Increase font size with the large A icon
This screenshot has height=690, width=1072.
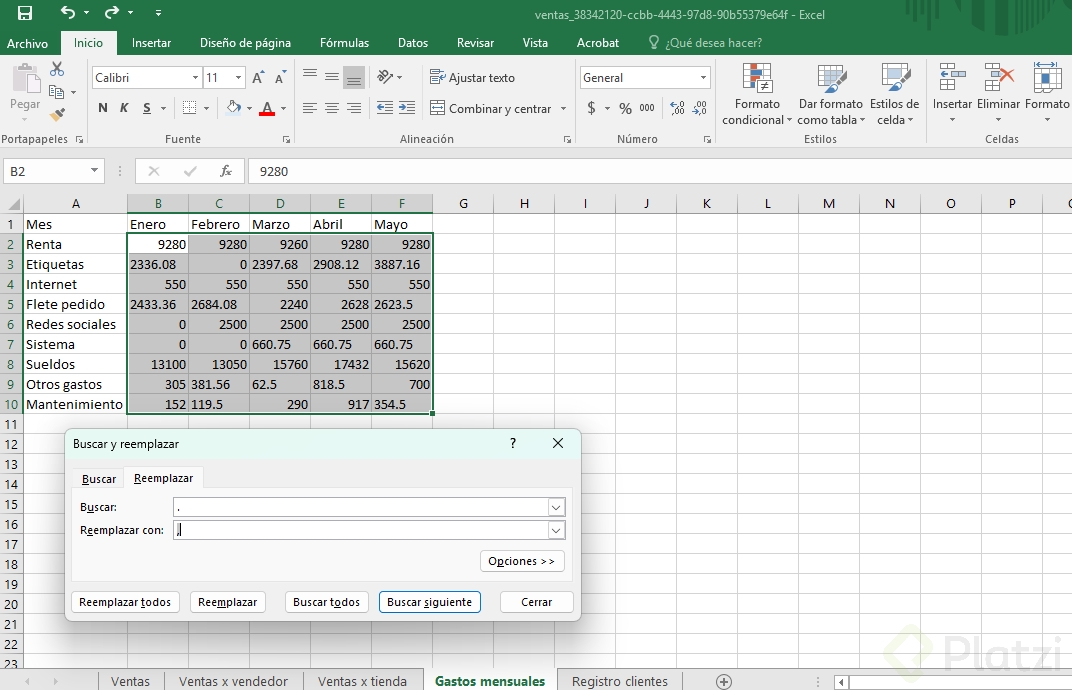pos(258,78)
